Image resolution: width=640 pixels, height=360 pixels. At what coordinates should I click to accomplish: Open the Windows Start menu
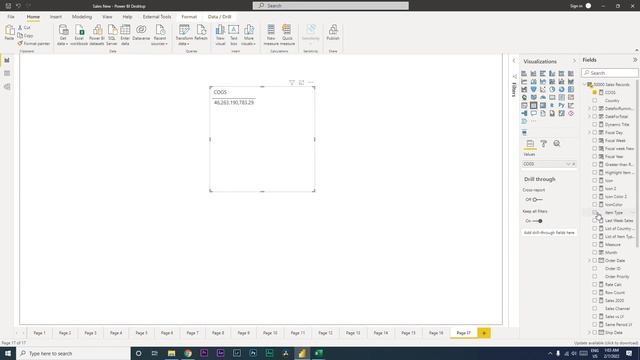[x=8, y=353]
